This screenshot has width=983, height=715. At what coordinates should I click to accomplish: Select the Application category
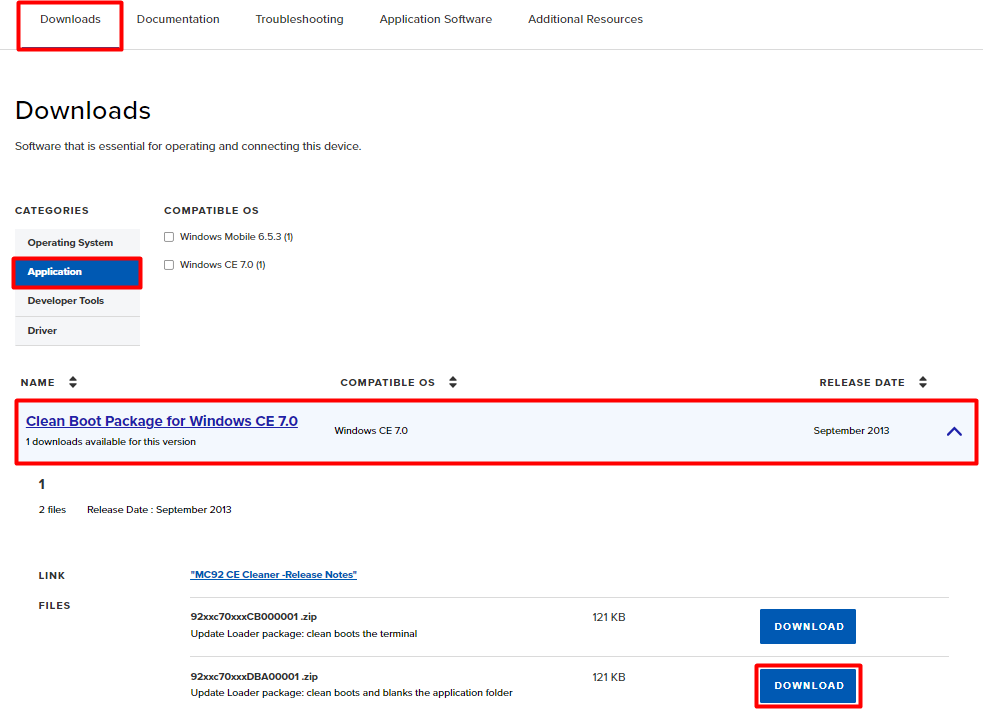click(76, 272)
